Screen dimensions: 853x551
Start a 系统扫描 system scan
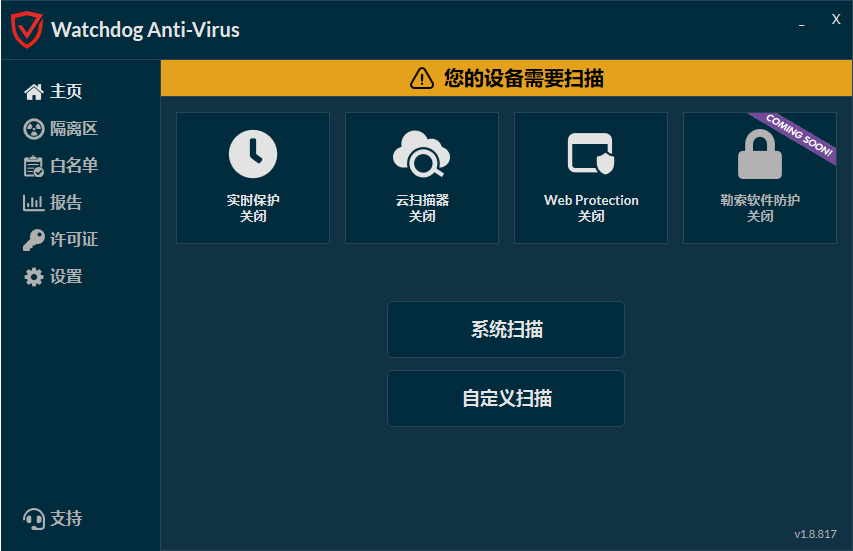506,330
